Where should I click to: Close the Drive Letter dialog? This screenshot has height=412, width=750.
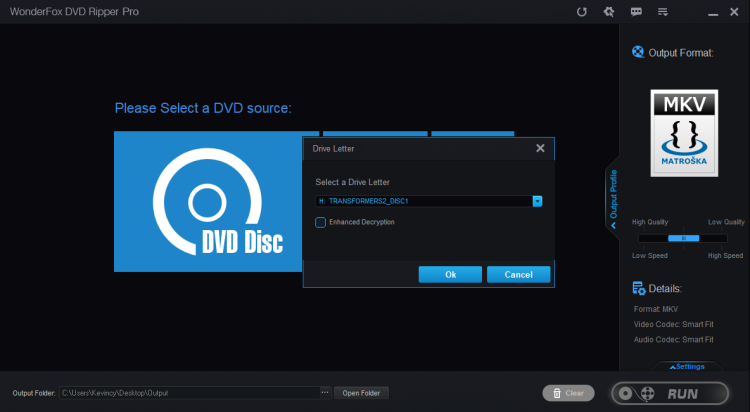pos(540,148)
